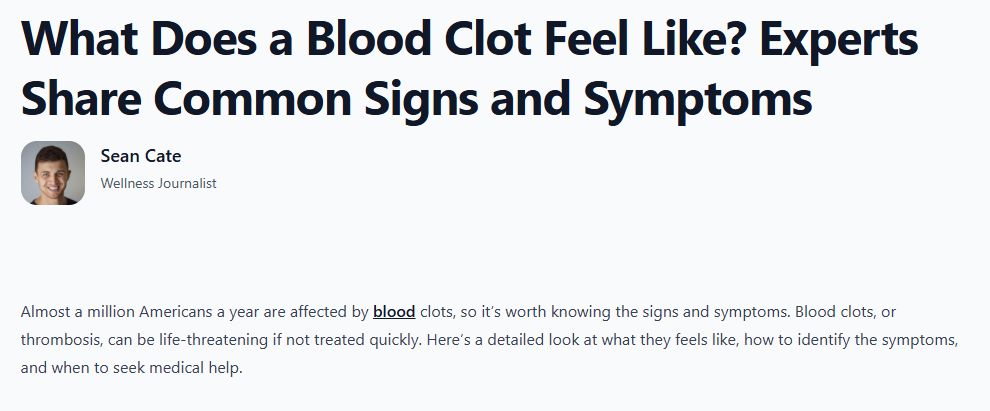Open the Sean Cate author name
The image size is (990, 411).
point(141,156)
